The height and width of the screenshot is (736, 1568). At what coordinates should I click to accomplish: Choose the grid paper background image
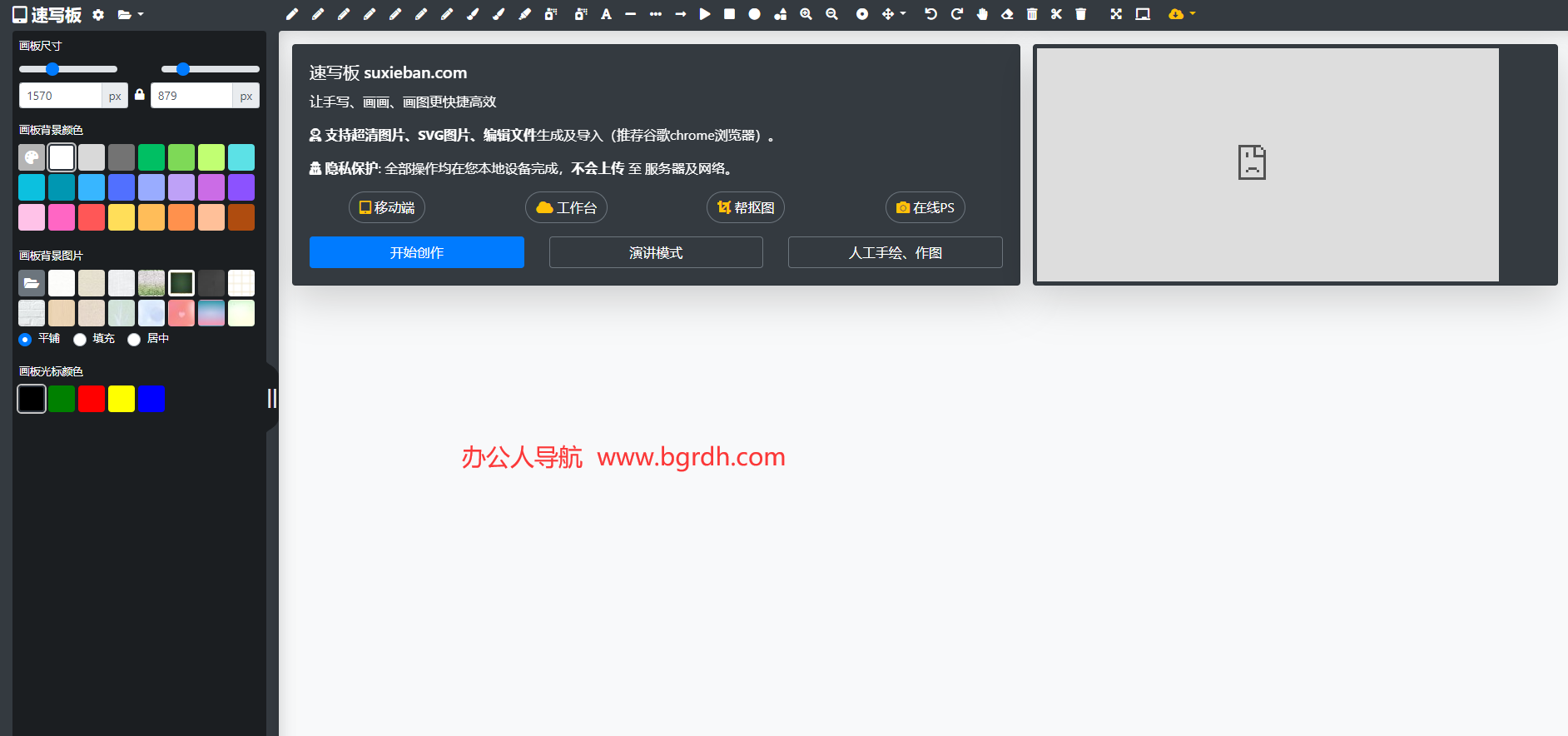tap(241, 283)
